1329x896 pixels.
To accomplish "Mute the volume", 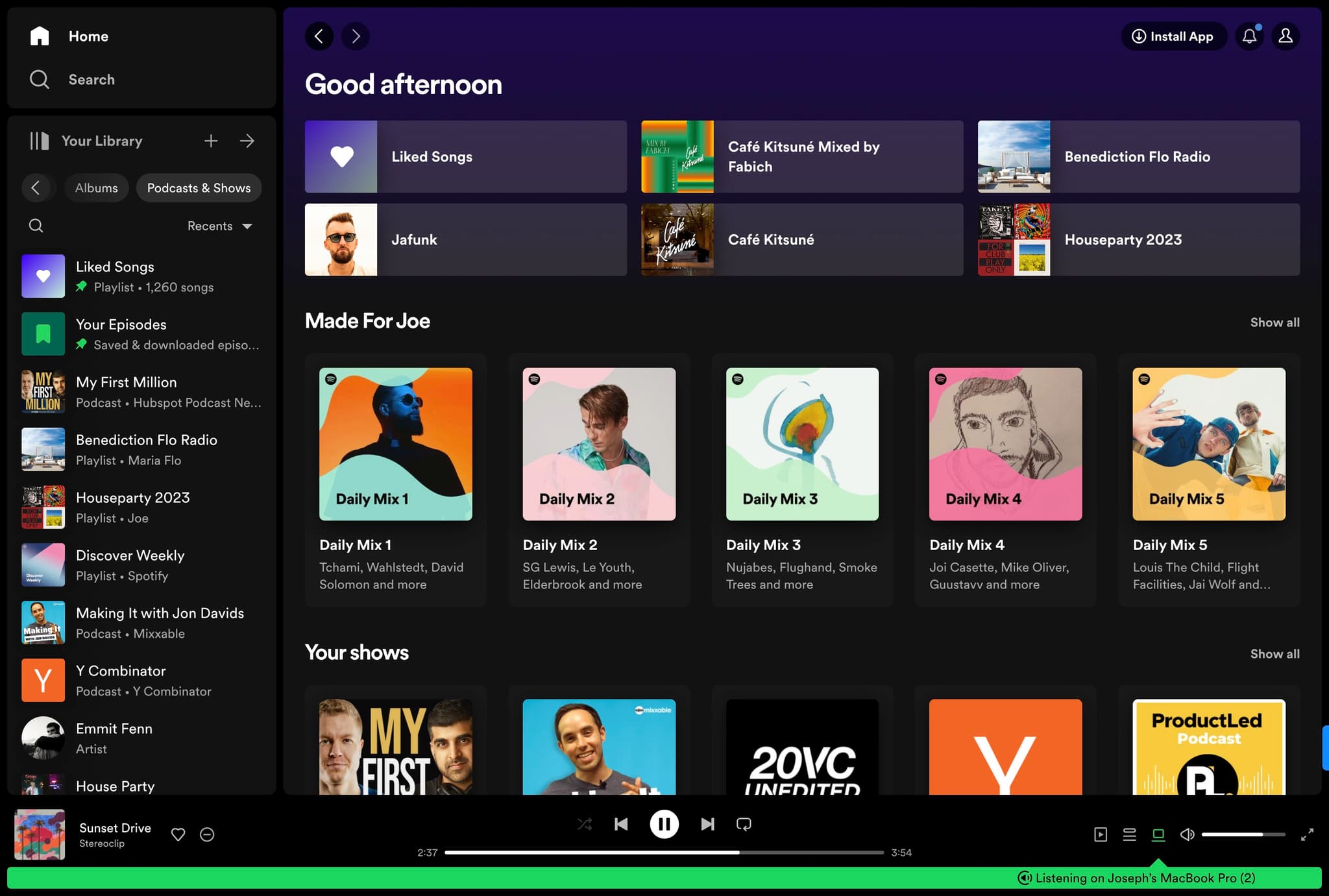I will 1188,834.
